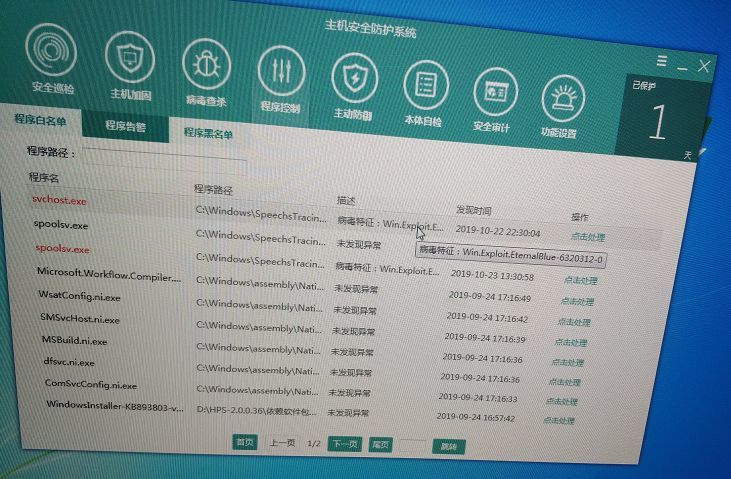Click the 2019-09-24 16:57:42 timestamp
This screenshot has height=479, width=731.
(476, 417)
